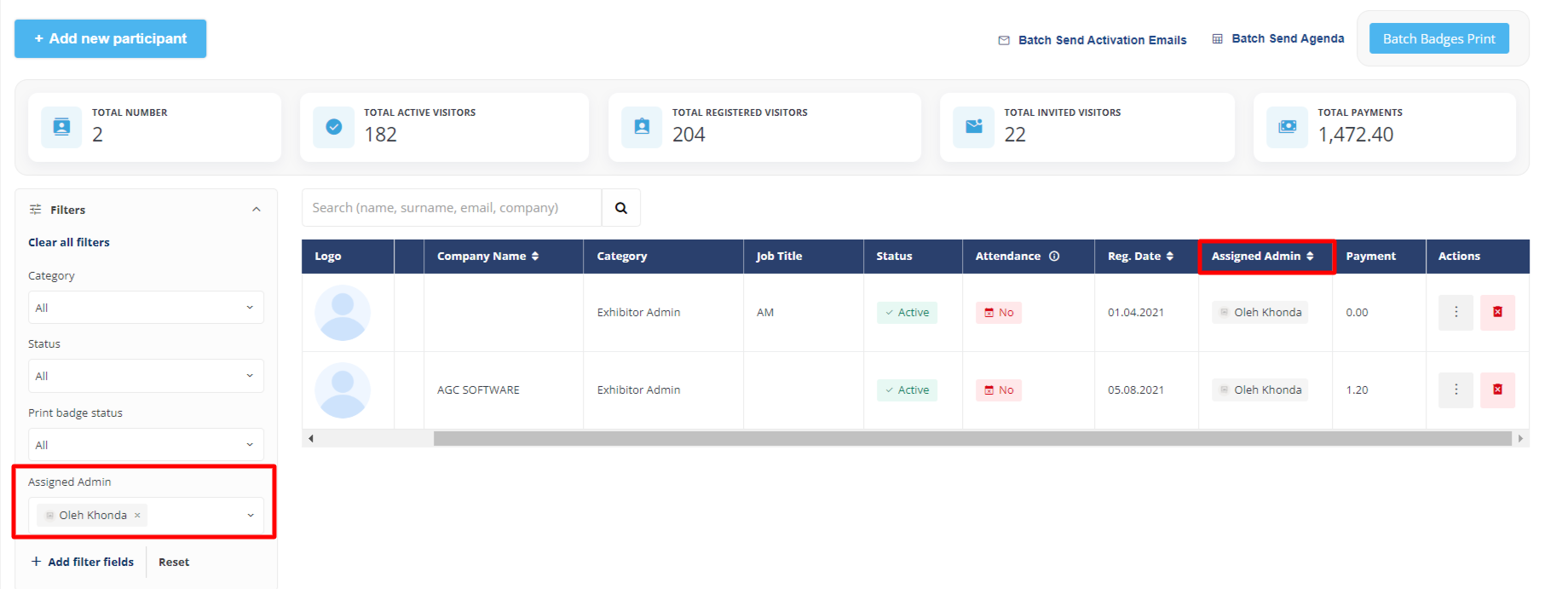Click Add new participant button
This screenshot has height=589, width=1568.
pos(110,39)
